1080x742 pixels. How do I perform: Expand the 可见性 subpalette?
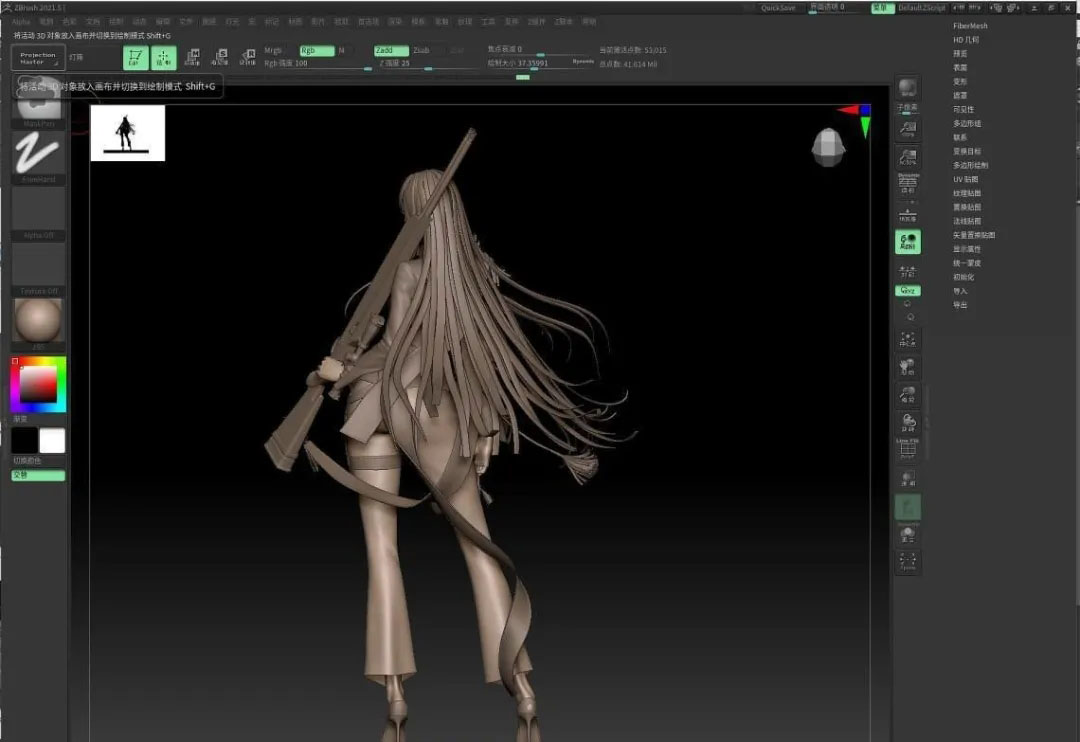(963, 109)
